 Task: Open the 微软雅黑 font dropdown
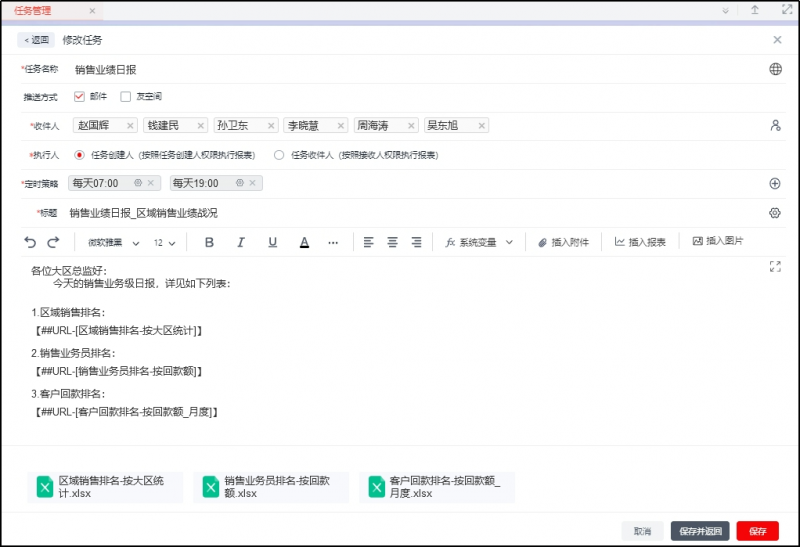[110, 242]
